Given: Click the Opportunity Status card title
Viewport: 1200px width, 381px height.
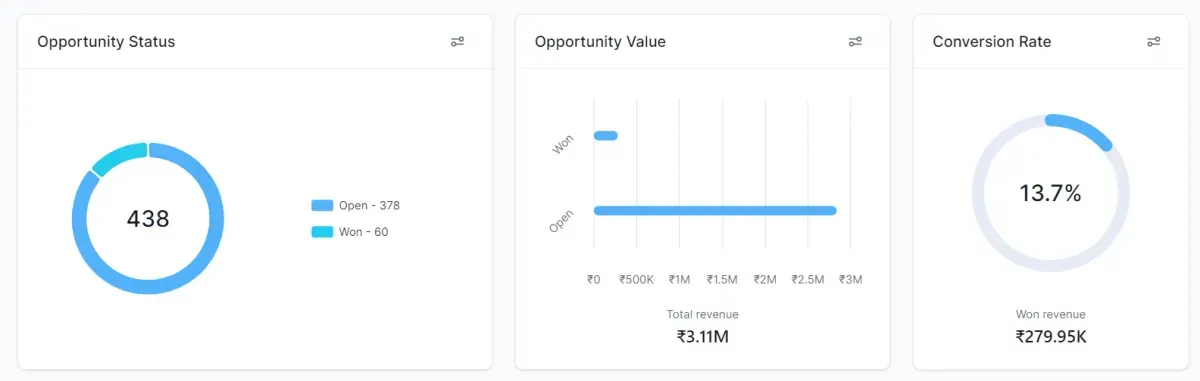Looking at the screenshot, I should 106,42.
